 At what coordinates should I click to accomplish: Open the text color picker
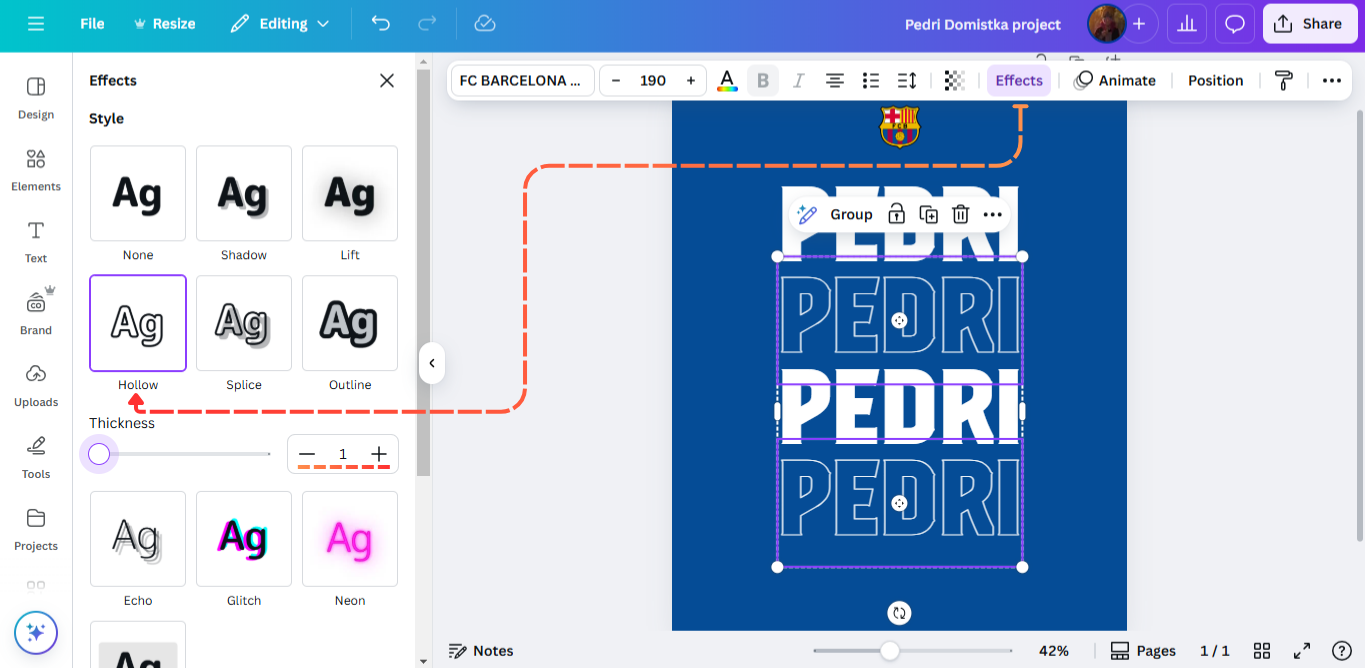pyautogui.click(x=727, y=81)
